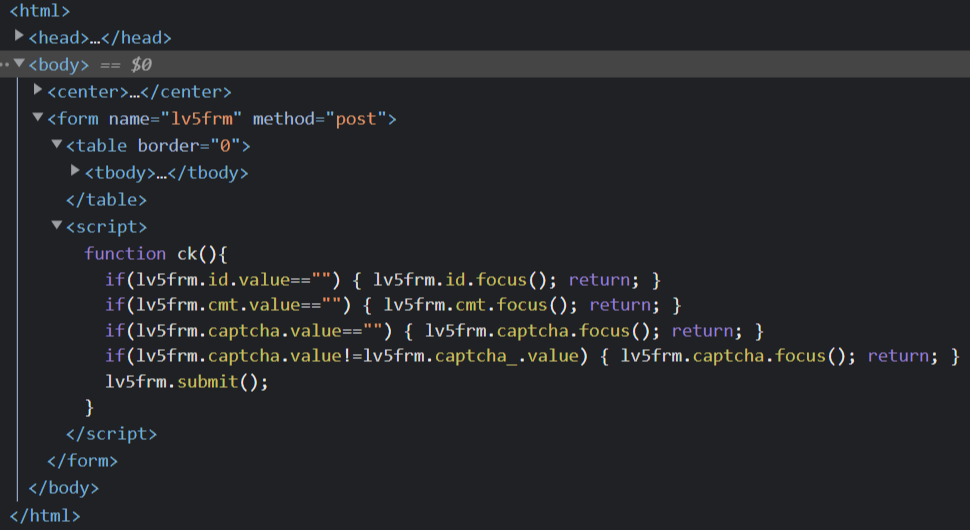Click the lv5frm.cmt.value check line

point(393,305)
